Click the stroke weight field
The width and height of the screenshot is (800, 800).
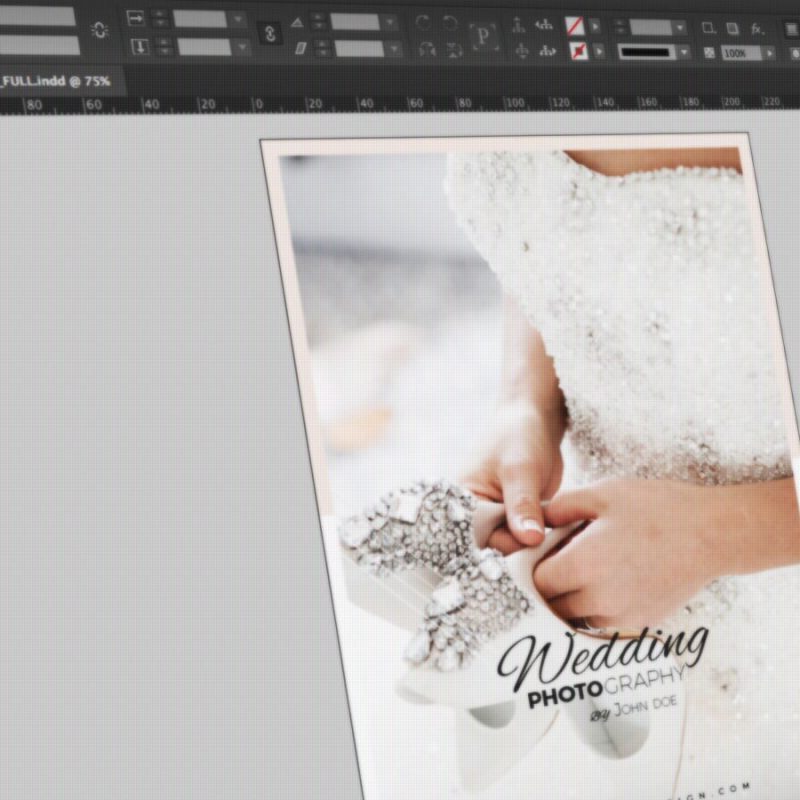tap(651, 28)
